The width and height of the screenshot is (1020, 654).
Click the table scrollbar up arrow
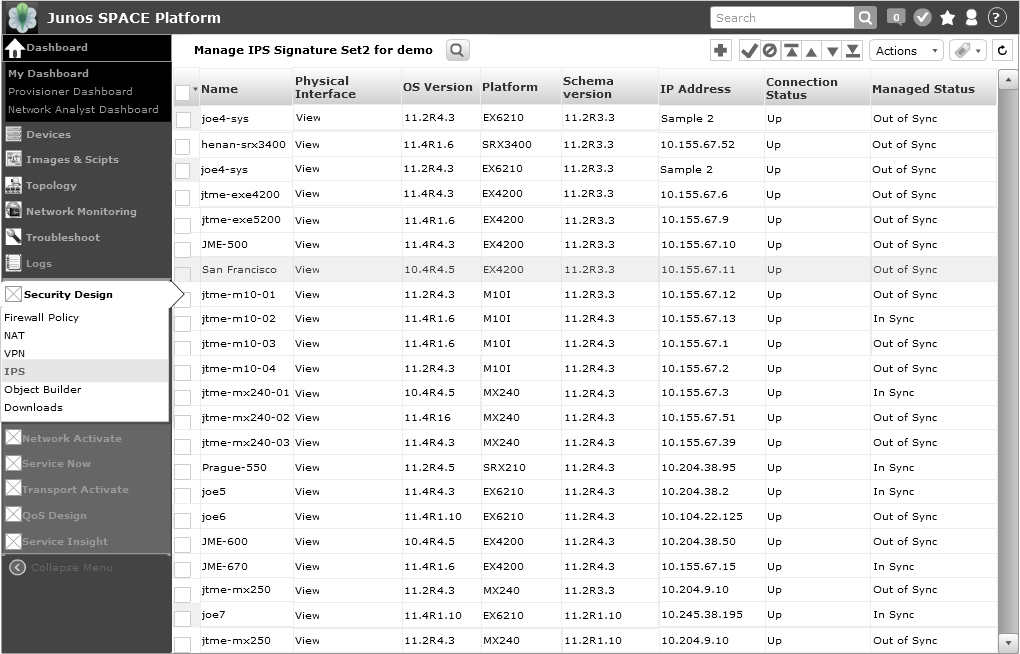[1008, 79]
